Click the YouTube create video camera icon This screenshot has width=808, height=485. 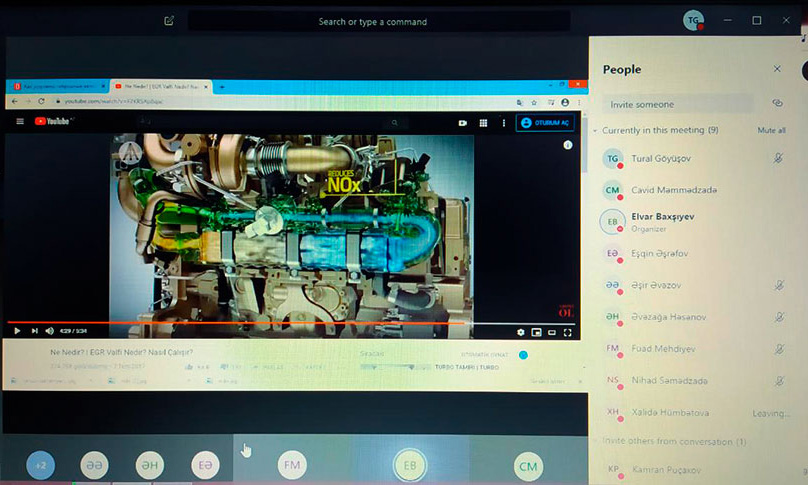(463, 123)
